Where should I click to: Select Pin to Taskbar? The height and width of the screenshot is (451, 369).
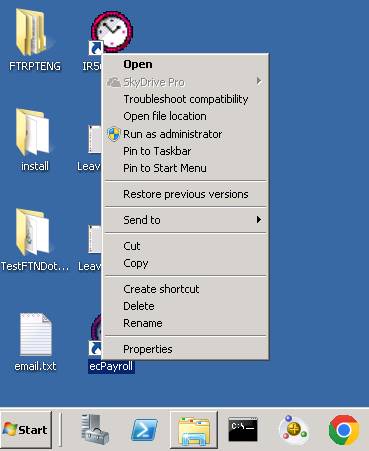tap(185, 151)
